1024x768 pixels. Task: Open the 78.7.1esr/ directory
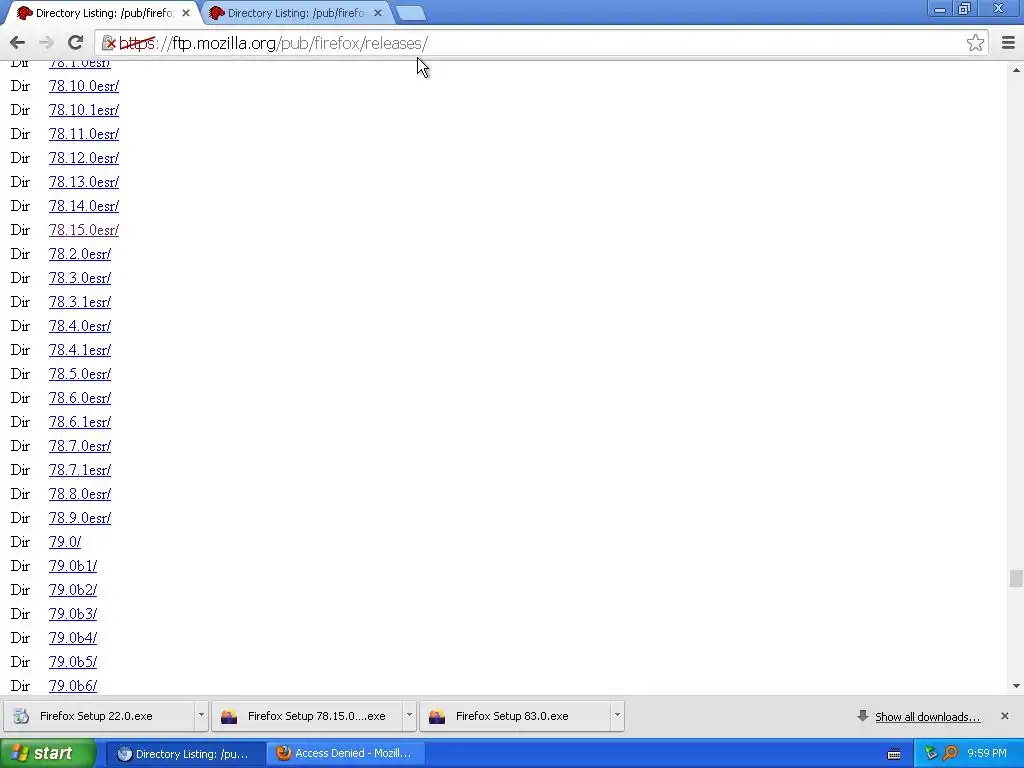(80, 470)
